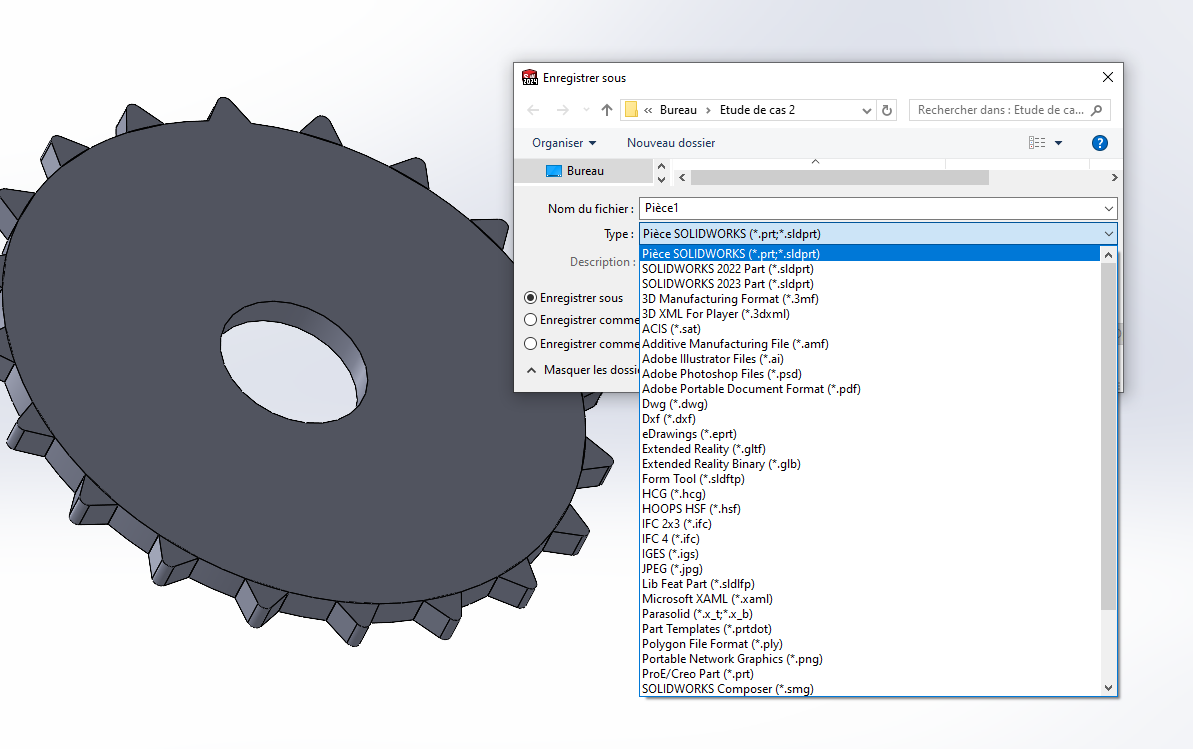1193x749 pixels.
Task: Choose Extended Reality Binary (*.glb)
Action: tap(870, 464)
